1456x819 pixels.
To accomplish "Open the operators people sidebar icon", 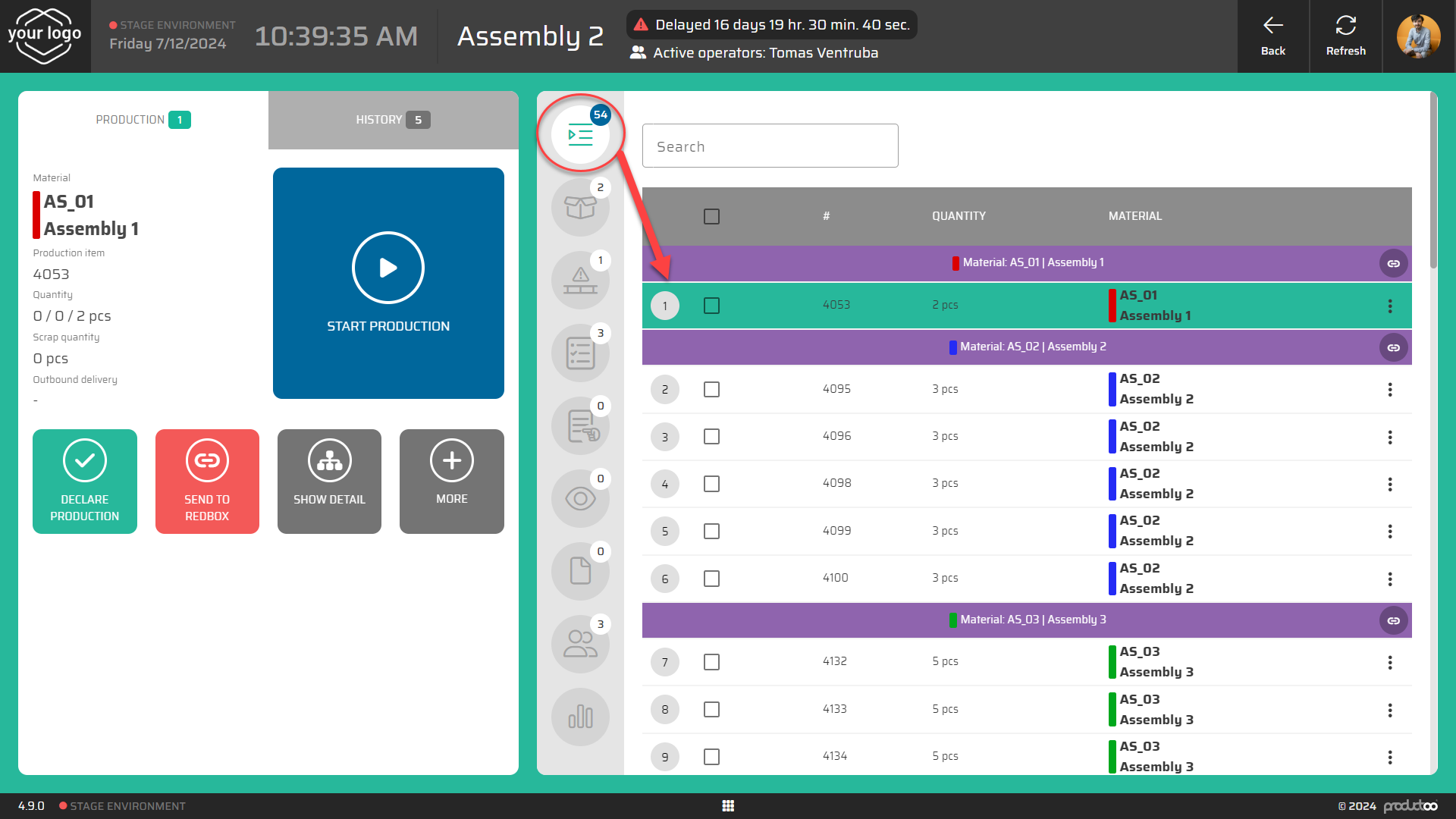I will point(580,645).
